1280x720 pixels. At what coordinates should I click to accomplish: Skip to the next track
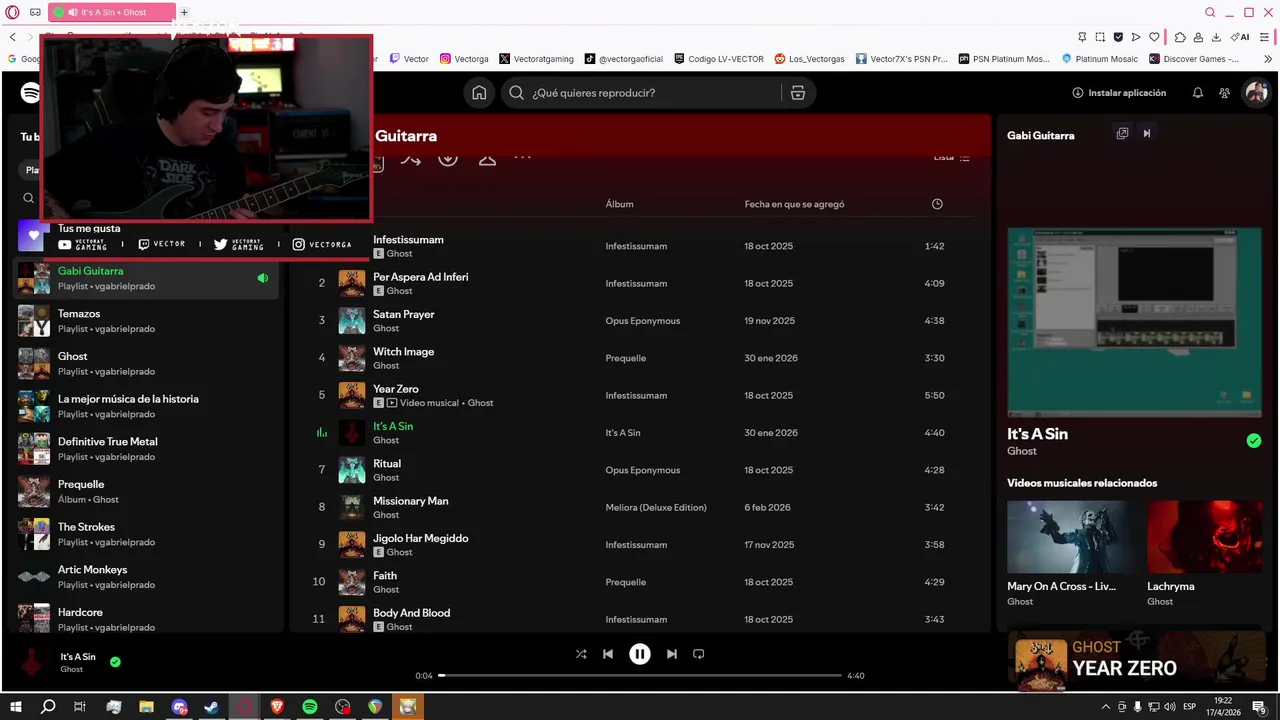pos(672,654)
